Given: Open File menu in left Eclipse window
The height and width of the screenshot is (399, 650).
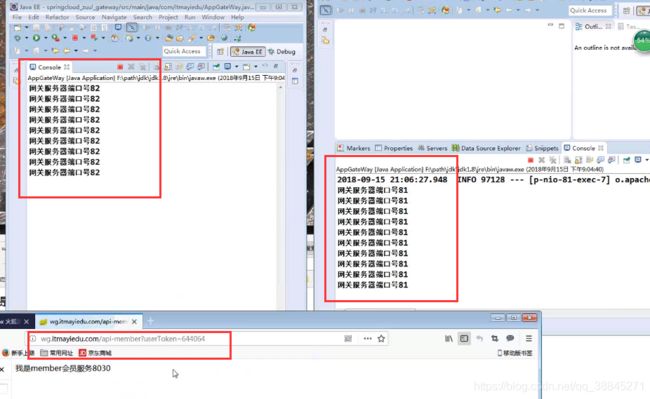Looking at the screenshot, I should pos(17,17).
